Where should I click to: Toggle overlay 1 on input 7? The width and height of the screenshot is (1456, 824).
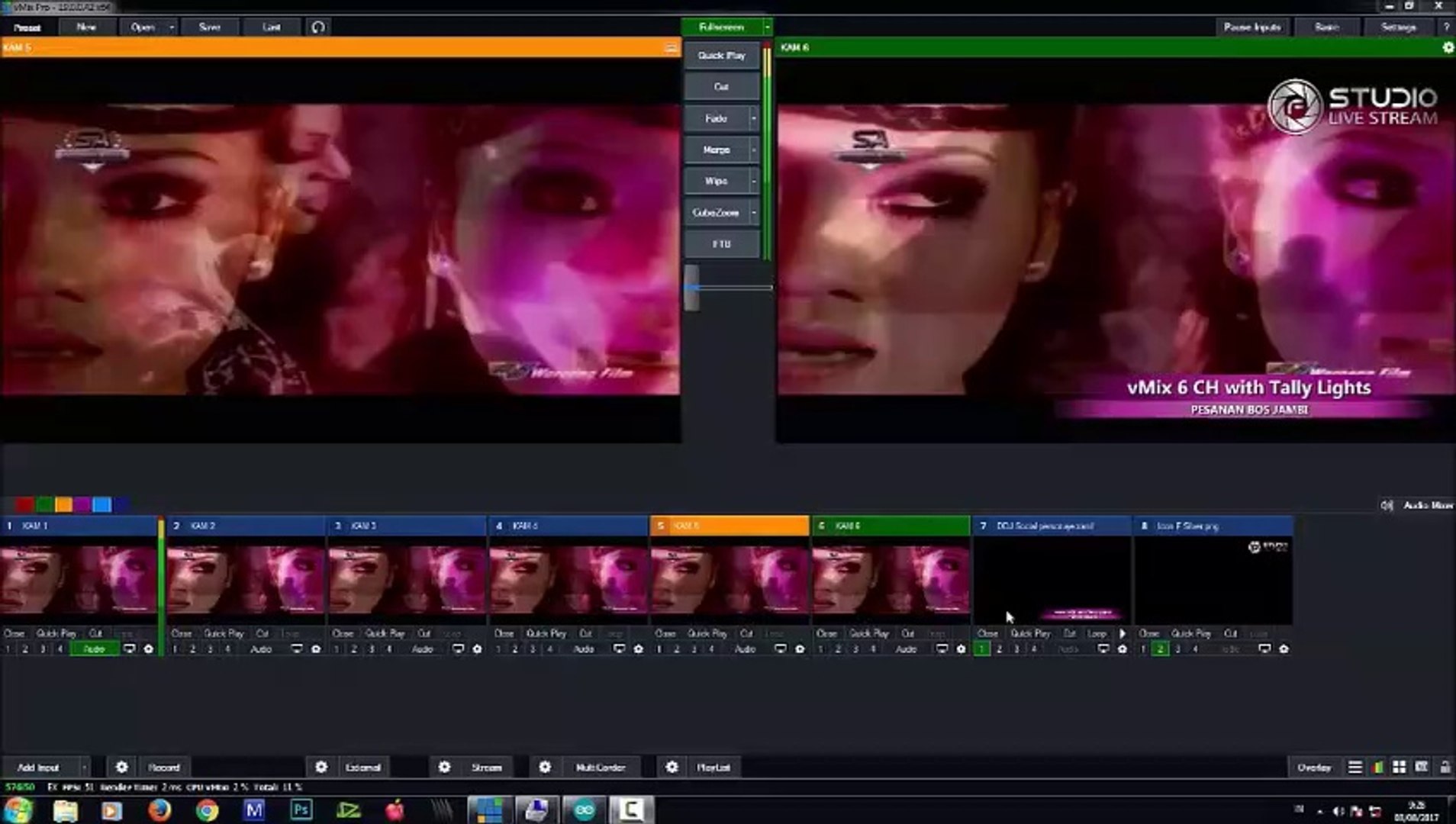pos(981,649)
